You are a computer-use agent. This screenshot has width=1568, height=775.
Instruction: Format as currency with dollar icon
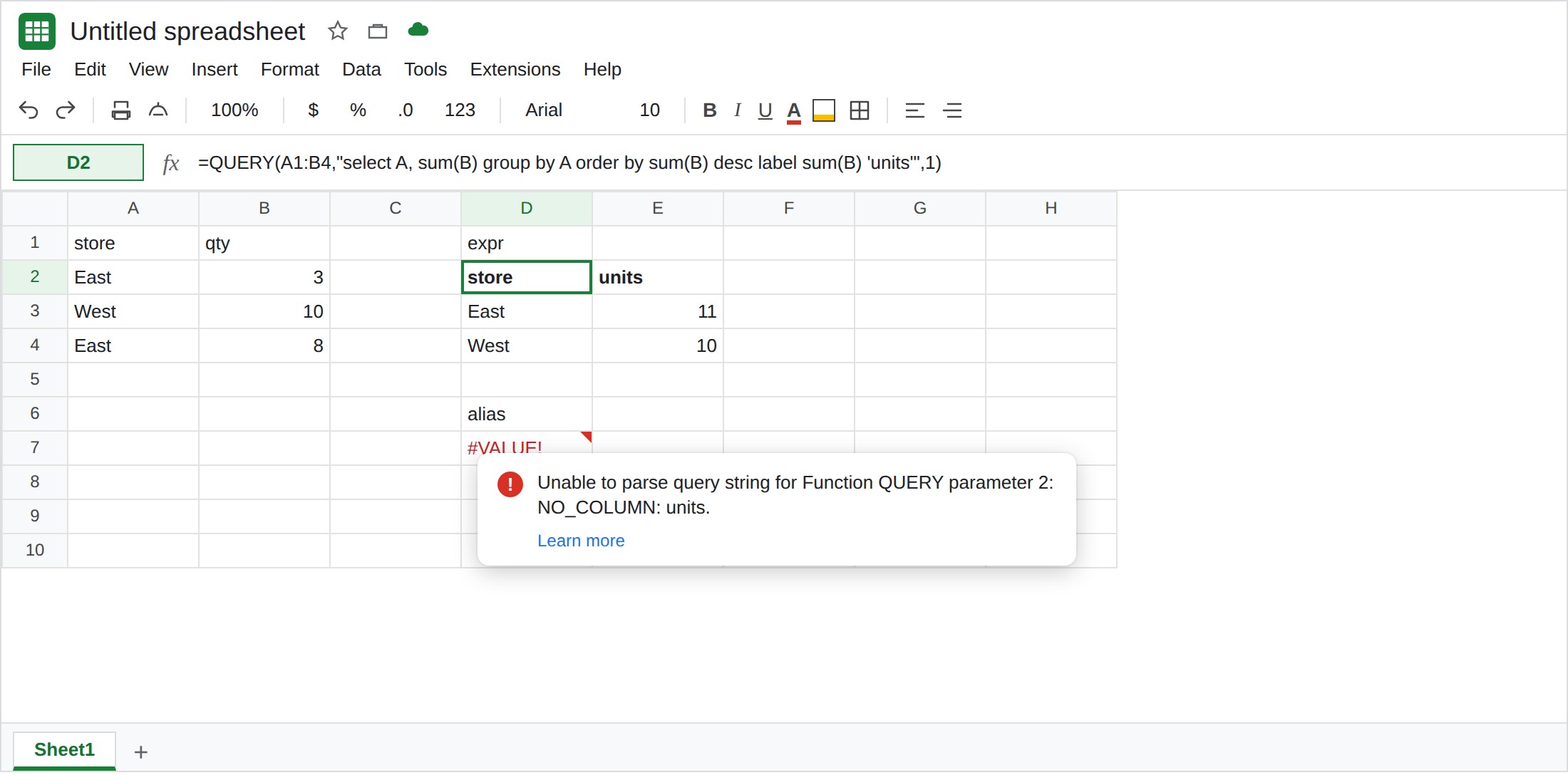pyautogui.click(x=313, y=110)
